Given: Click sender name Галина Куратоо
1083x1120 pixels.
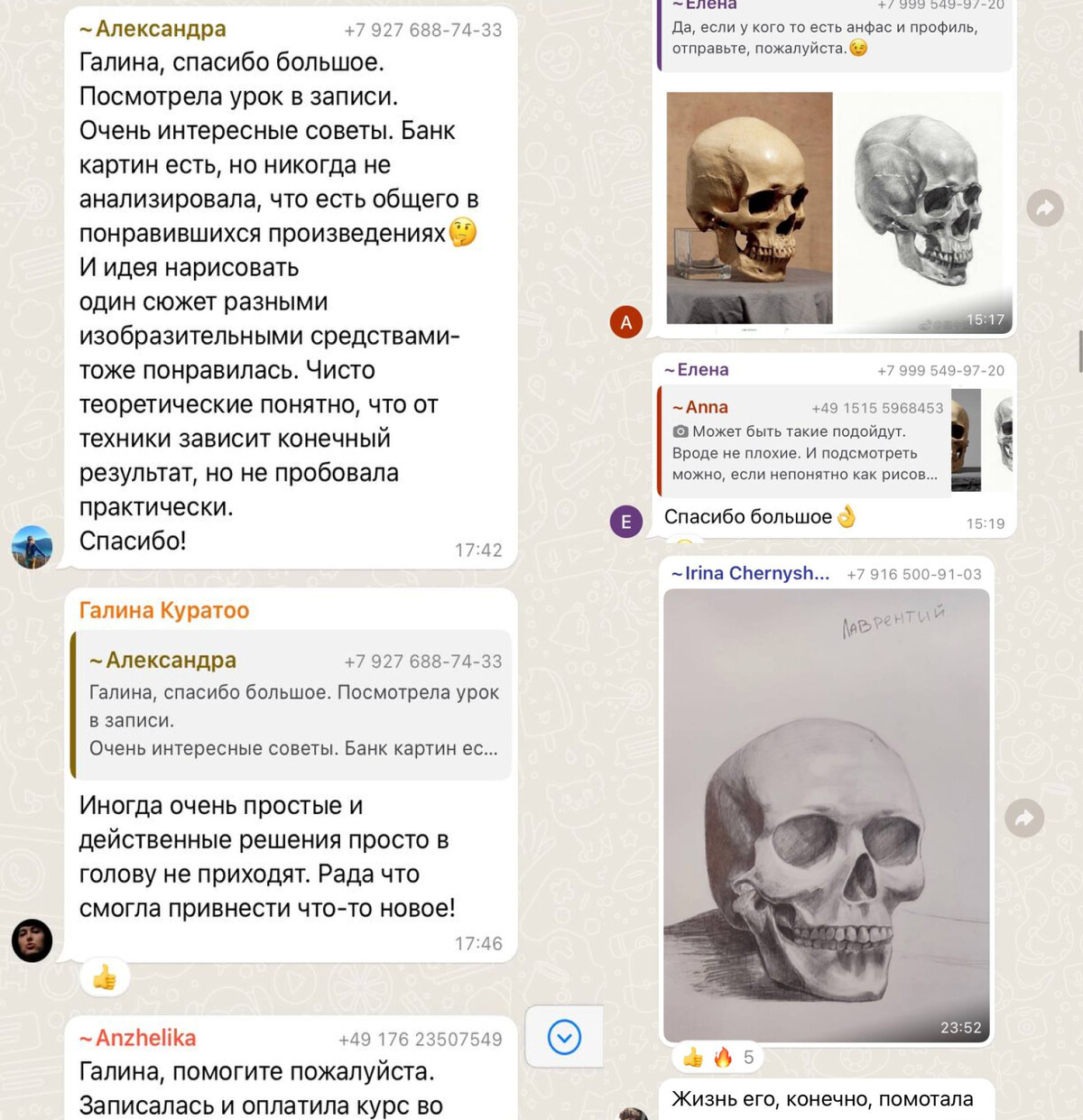Looking at the screenshot, I should tap(164, 610).
